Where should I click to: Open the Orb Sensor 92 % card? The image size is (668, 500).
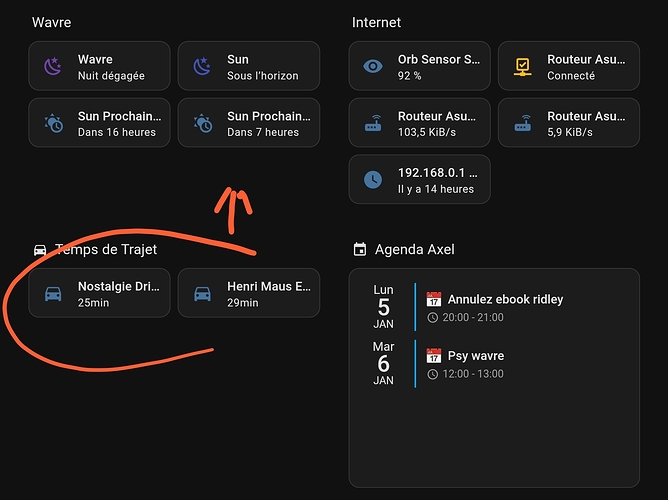point(420,66)
